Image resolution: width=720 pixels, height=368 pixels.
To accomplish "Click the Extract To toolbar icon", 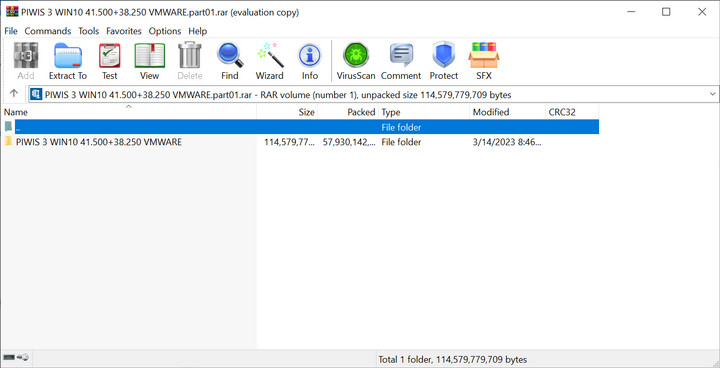I will click(68, 61).
